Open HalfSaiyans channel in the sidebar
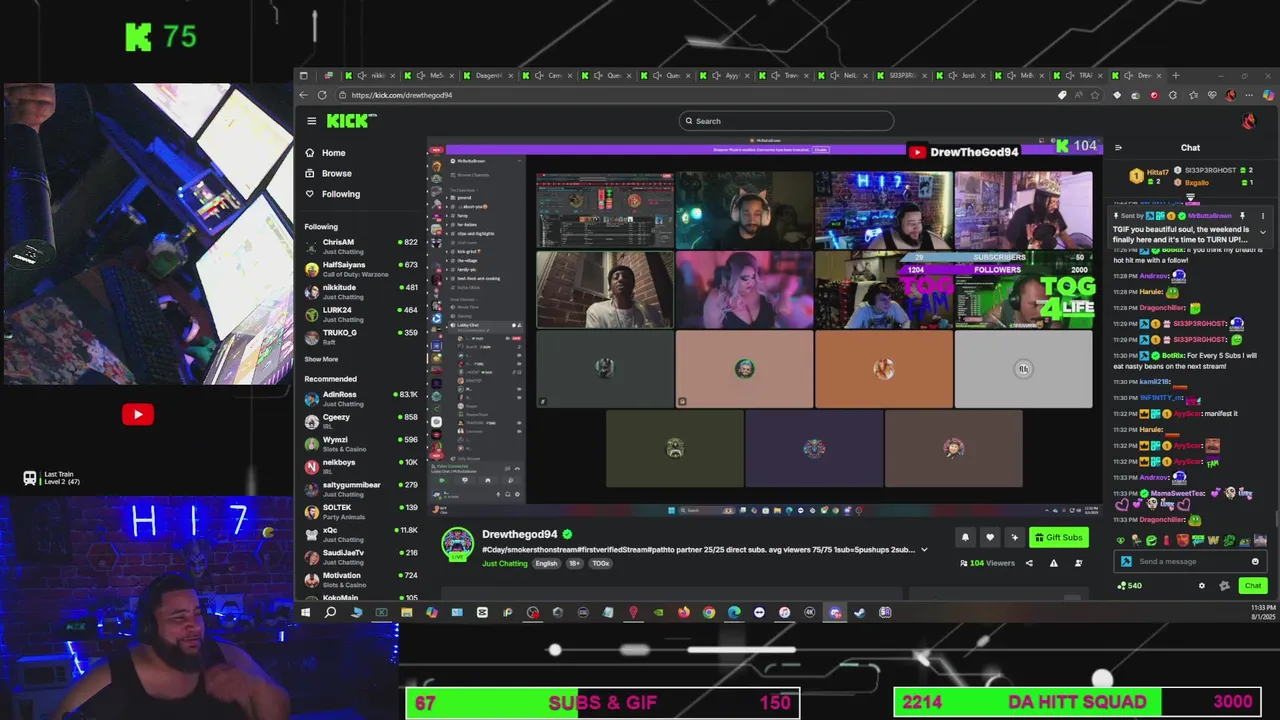Viewport: 1280px width, 720px height. (x=361, y=269)
